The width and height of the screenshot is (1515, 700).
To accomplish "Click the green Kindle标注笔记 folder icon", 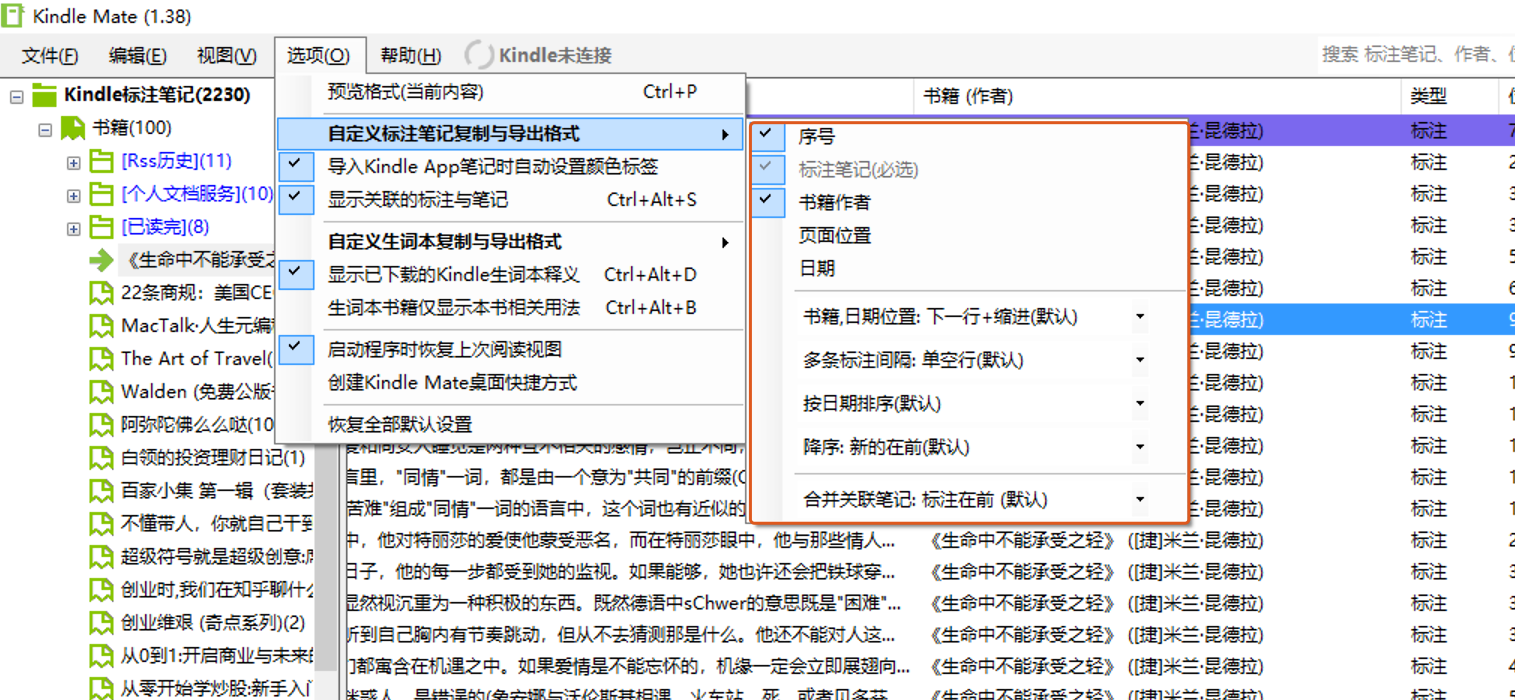I will tap(44, 96).
